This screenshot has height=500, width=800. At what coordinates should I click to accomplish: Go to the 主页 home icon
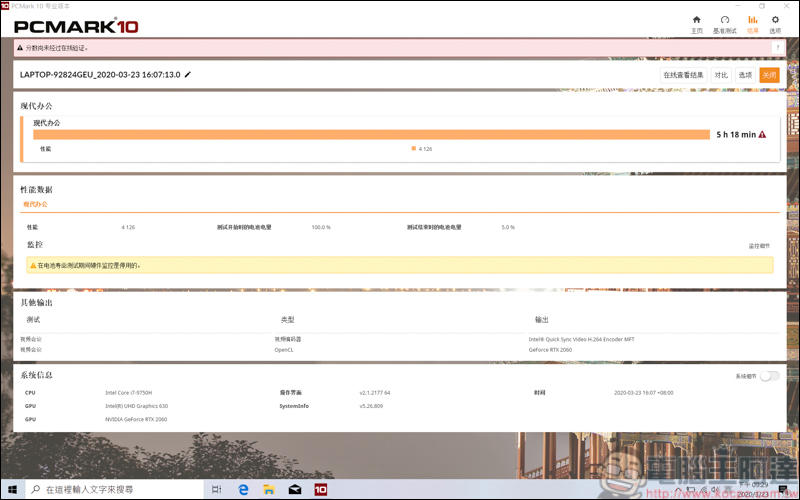(x=697, y=23)
